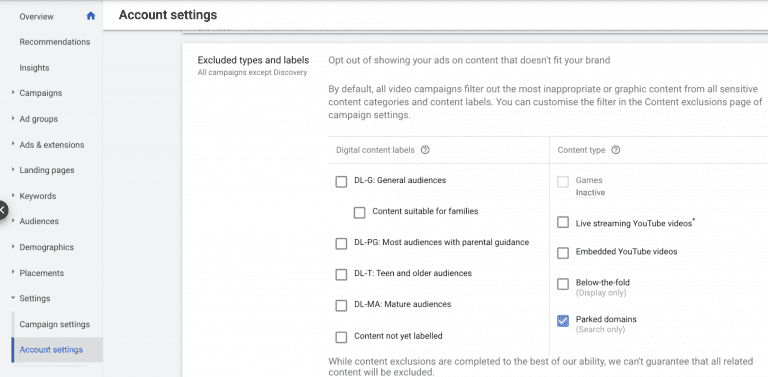Expand the Campaigns arrow in sidebar
Screen dimensions: 768x377
point(13,93)
